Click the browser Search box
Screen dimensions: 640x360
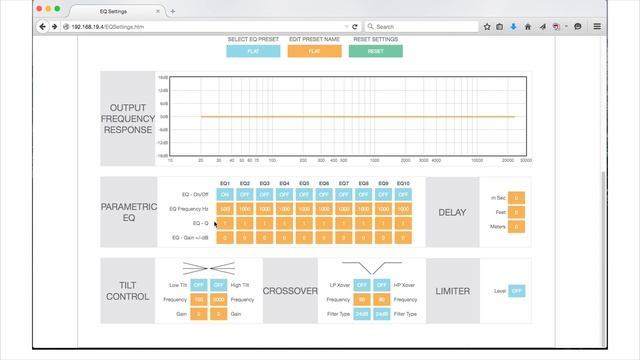point(422,27)
